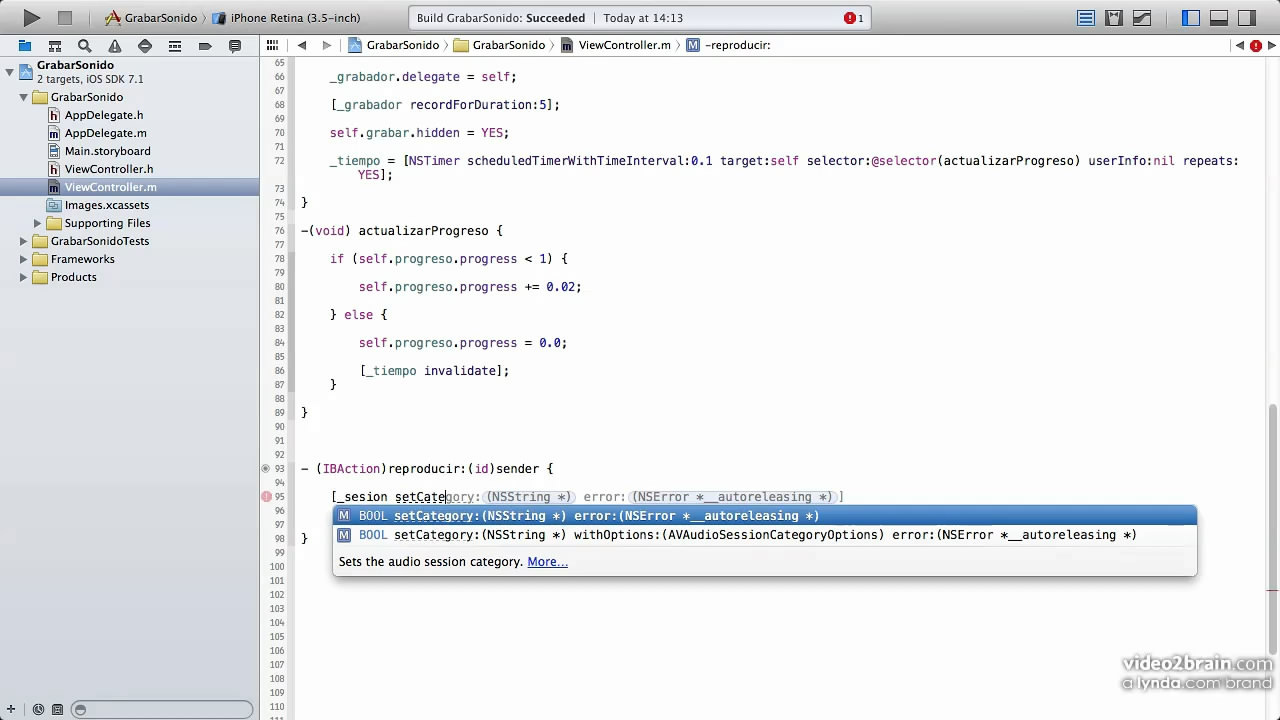Click the error marker on line 95

pos(267,497)
